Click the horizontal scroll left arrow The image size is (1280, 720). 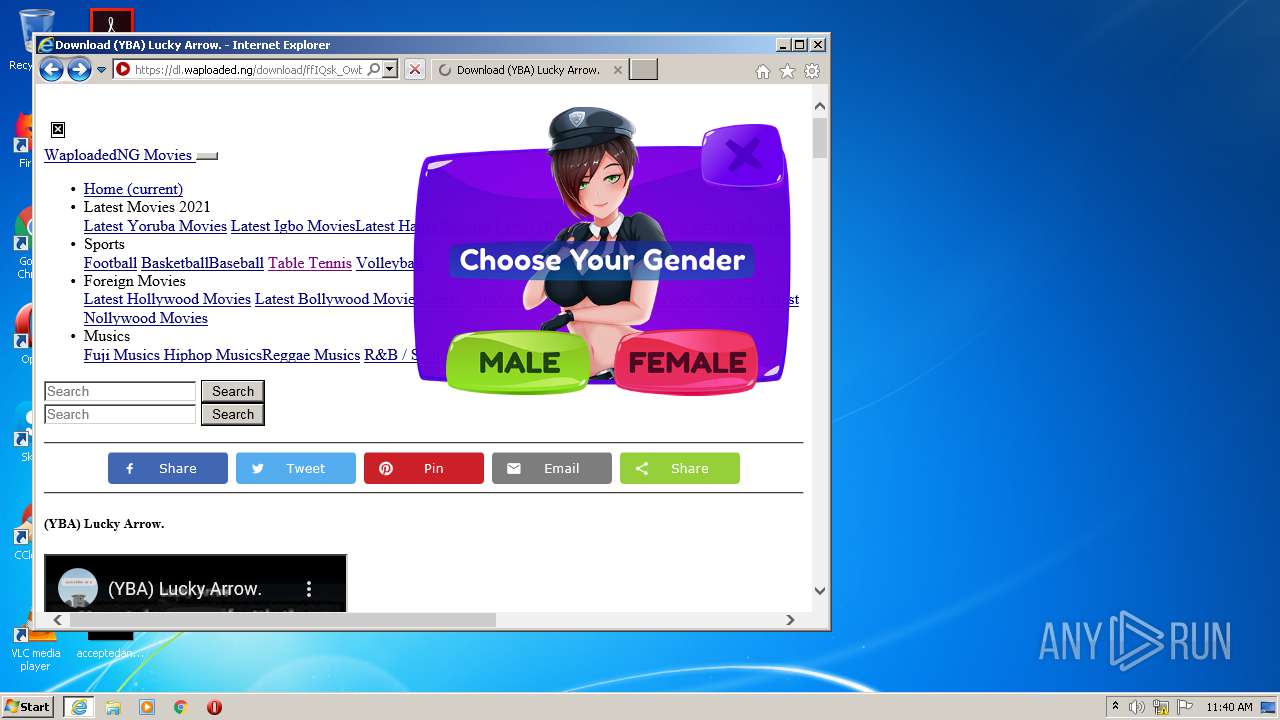pyautogui.click(x=58, y=620)
